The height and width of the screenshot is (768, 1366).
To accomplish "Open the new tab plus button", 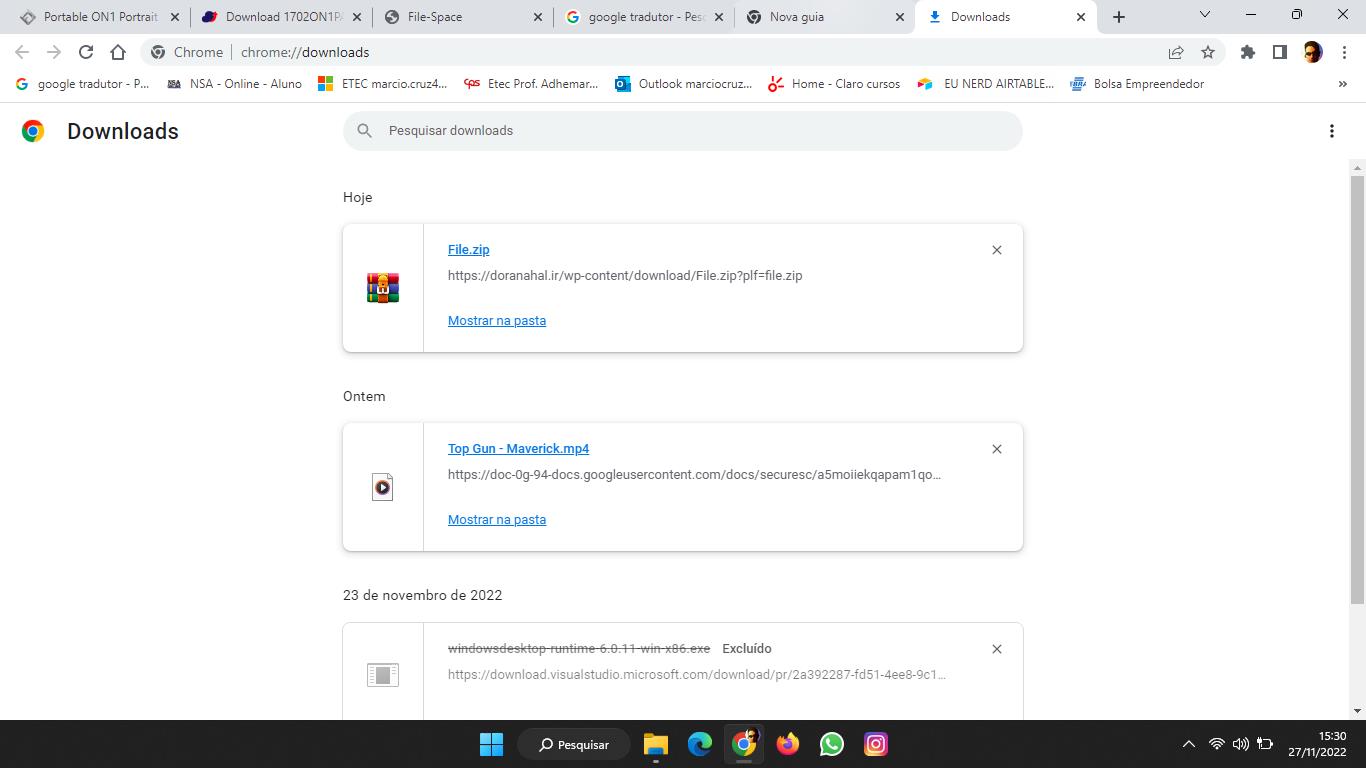I will (x=1119, y=17).
